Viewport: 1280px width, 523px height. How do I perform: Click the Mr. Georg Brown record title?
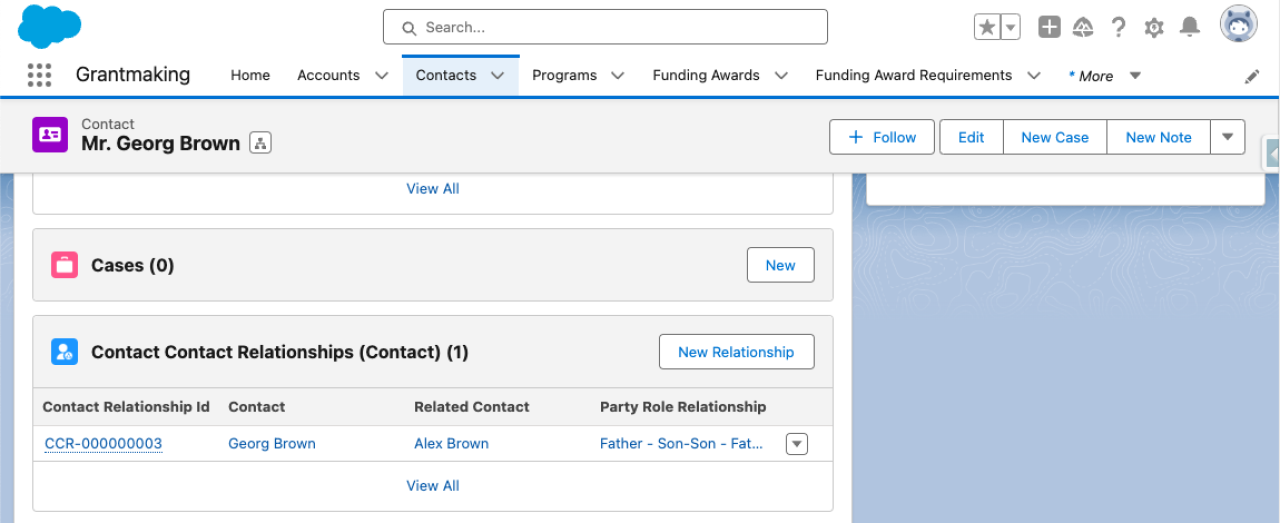pos(161,144)
